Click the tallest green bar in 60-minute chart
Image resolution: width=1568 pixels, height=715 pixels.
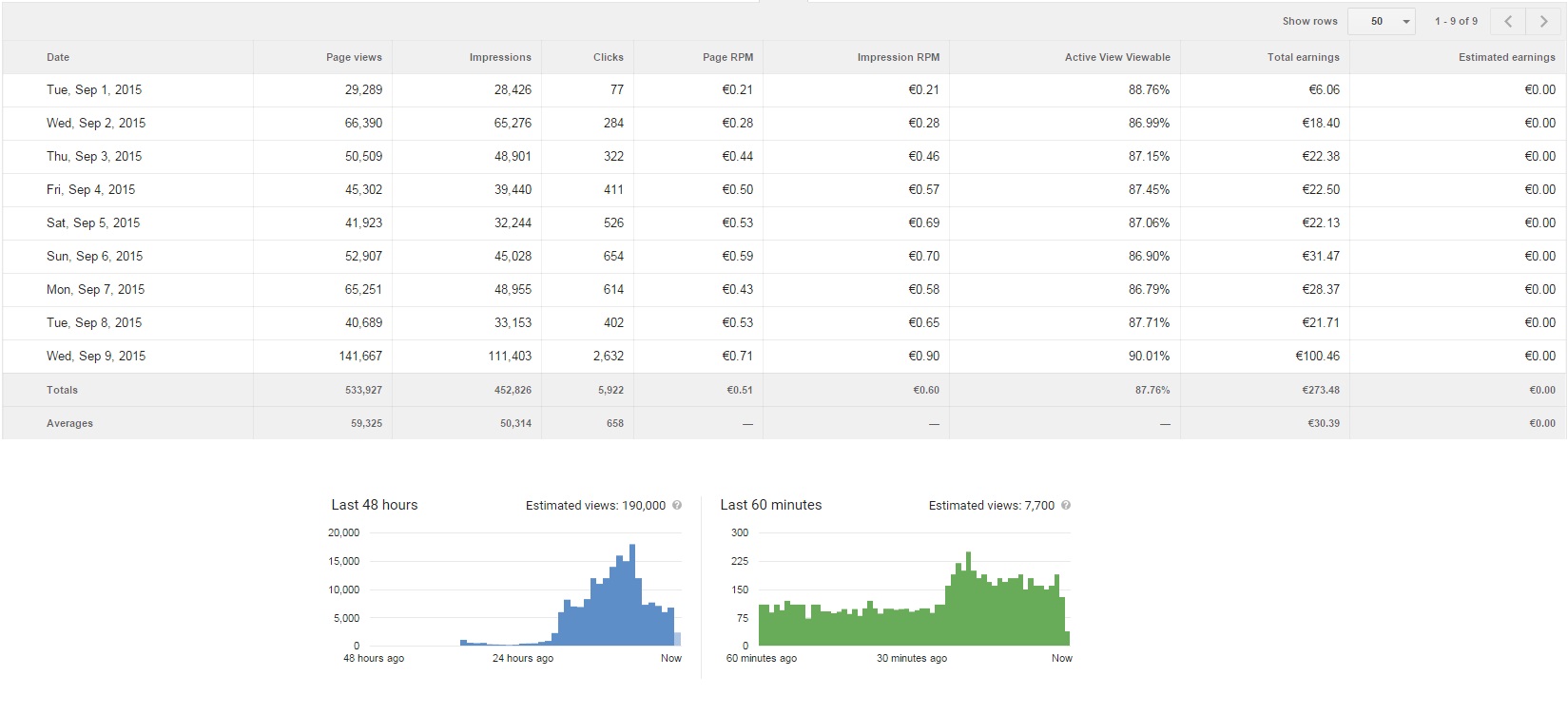pyautogui.click(x=968, y=599)
